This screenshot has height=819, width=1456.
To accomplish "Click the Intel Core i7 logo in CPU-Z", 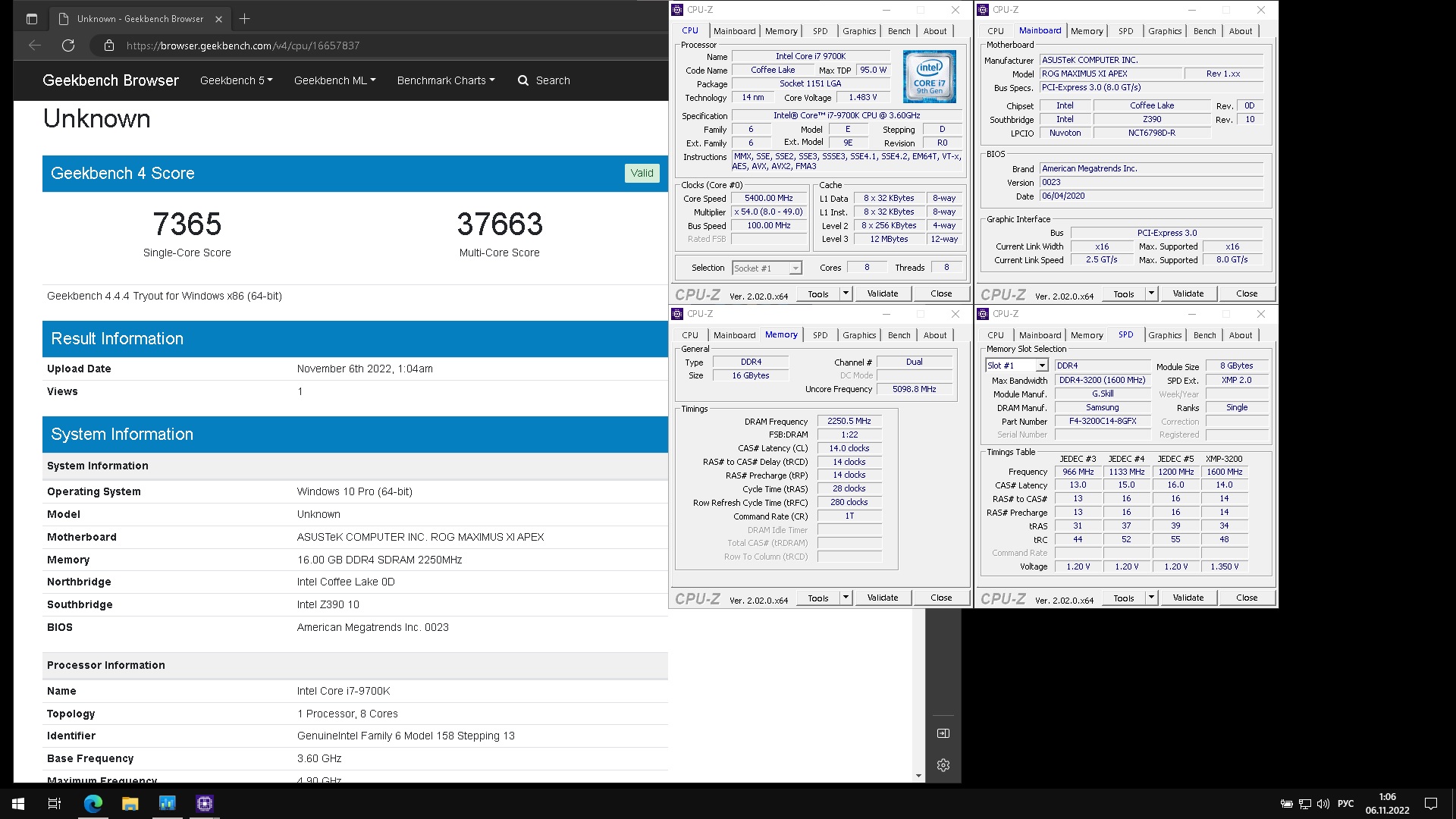I will (x=930, y=77).
